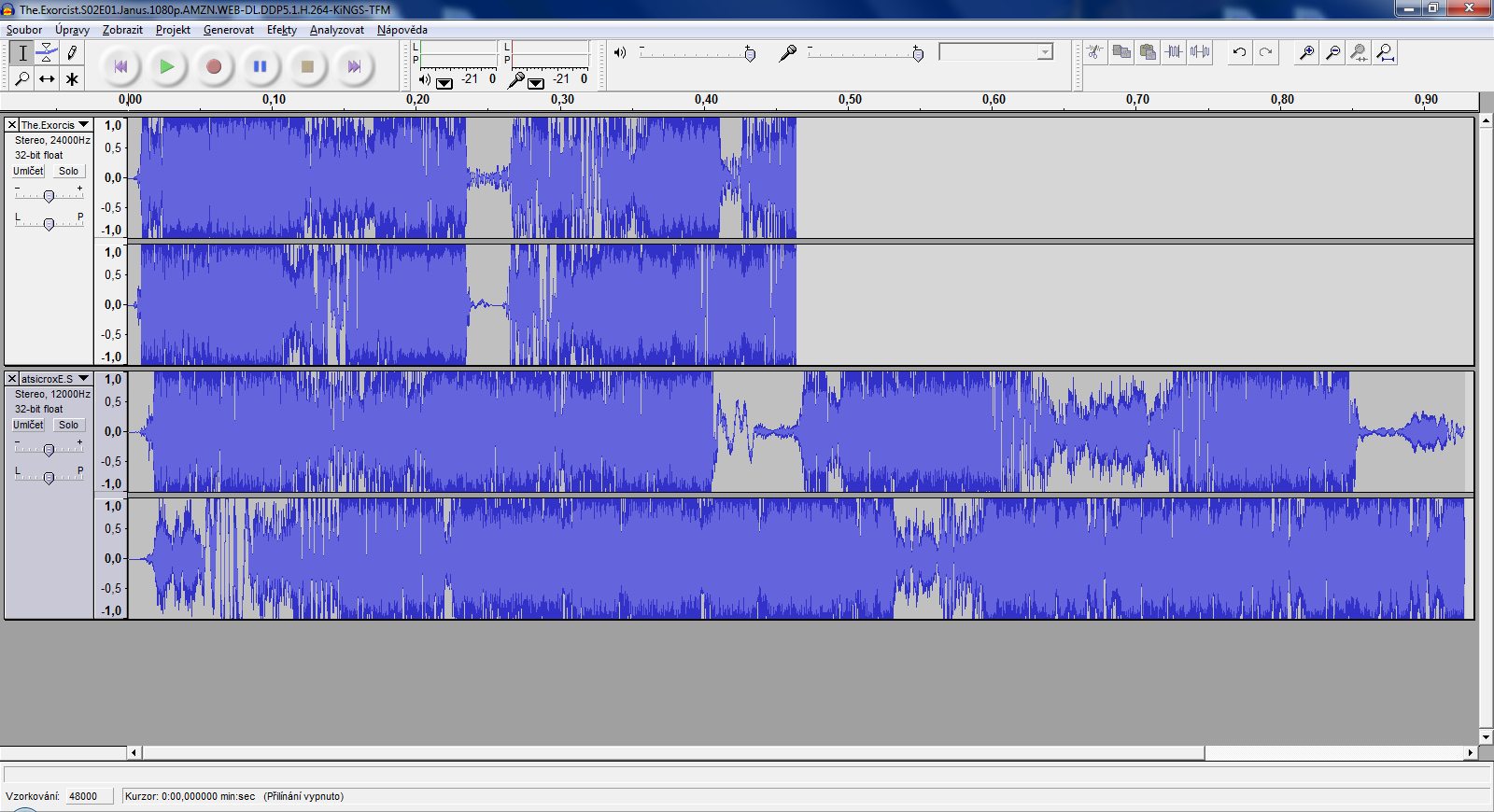Screen dimensions: 1494x812
Task: Open the The.Exorcis track name dropdown
Action: tap(83, 124)
